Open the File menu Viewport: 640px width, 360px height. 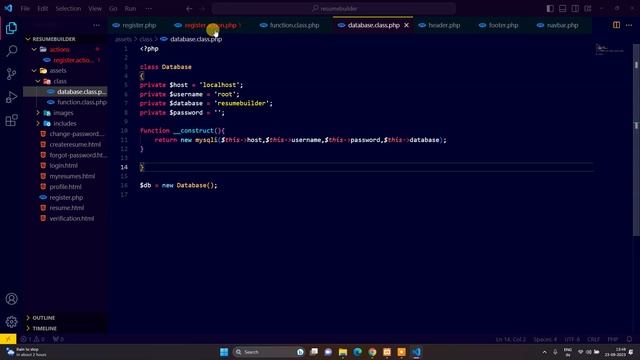pyautogui.click(x=25, y=8)
